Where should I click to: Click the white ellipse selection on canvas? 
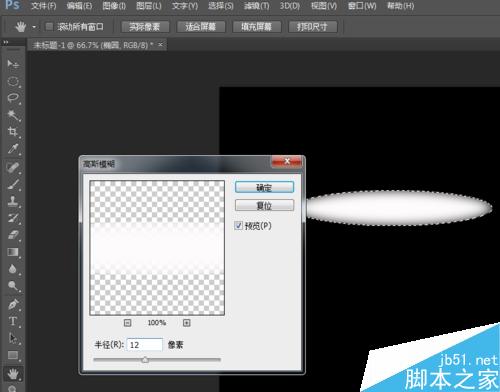pos(399,208)
